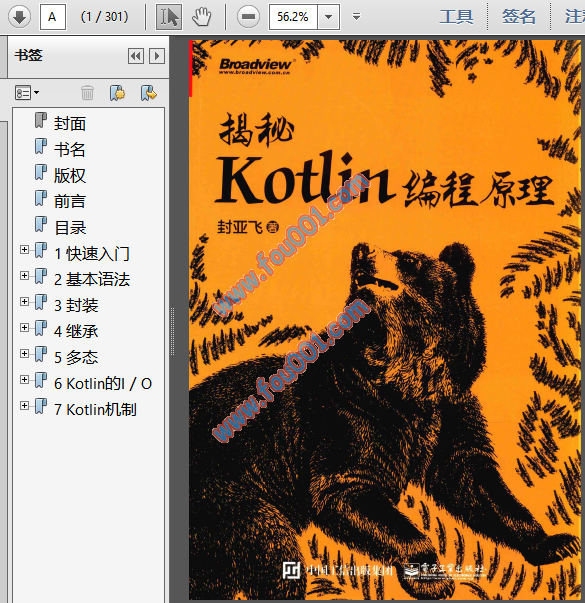Select the Hand pan tool
Screen dimensions: 585x603
202,17
